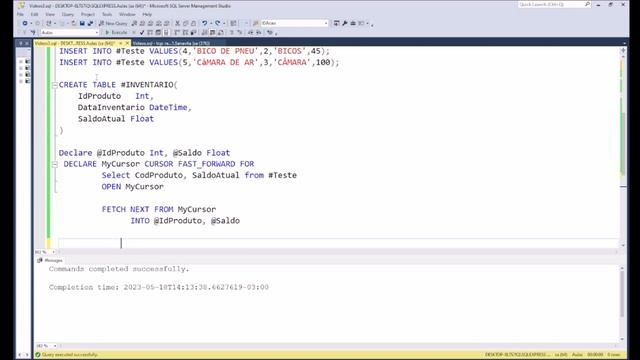Click the Completion time message line
This screenshot has height=360, width=640.
(x=159, y=287)
